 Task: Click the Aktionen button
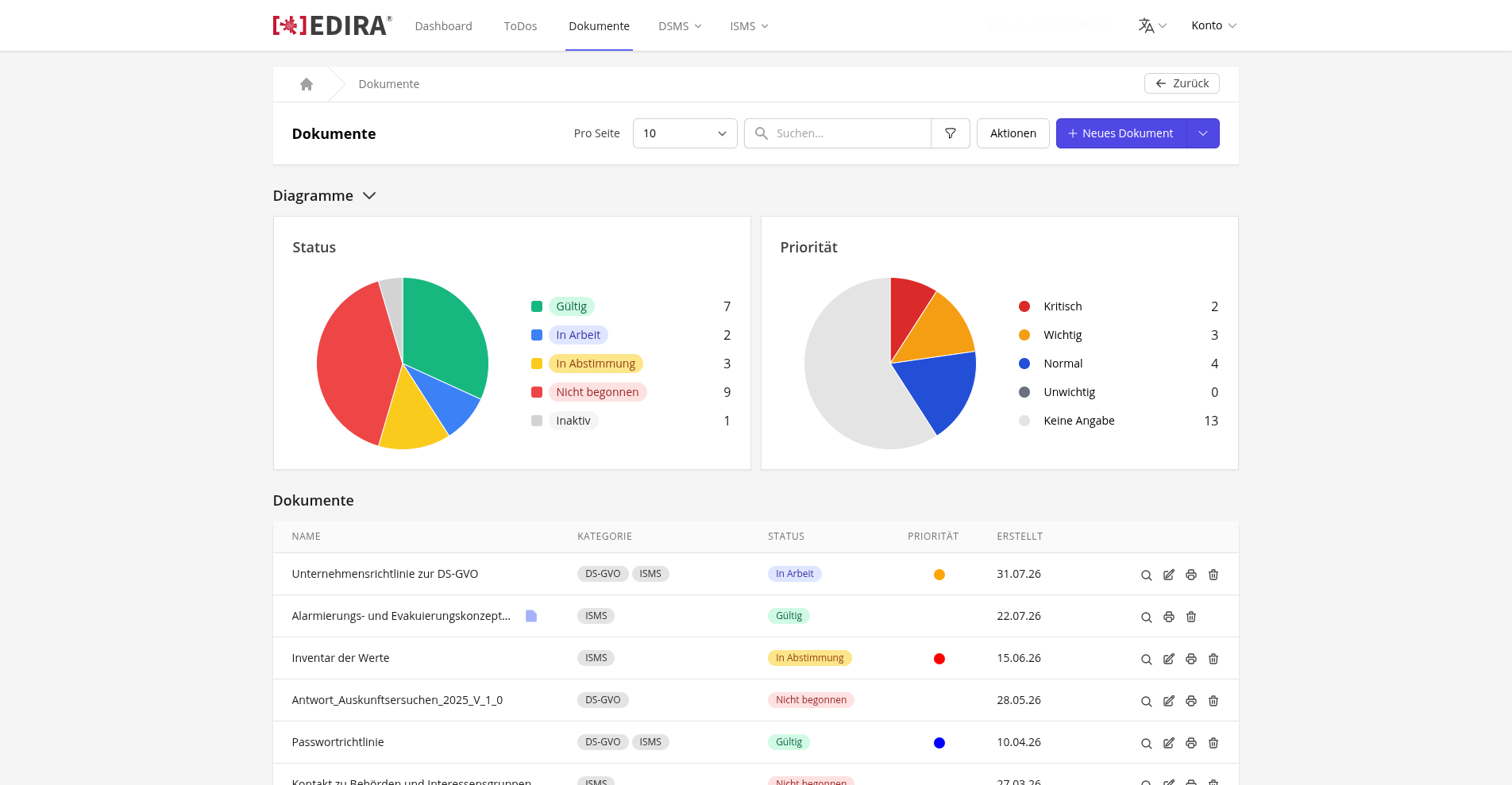[x=1012, y=133]
